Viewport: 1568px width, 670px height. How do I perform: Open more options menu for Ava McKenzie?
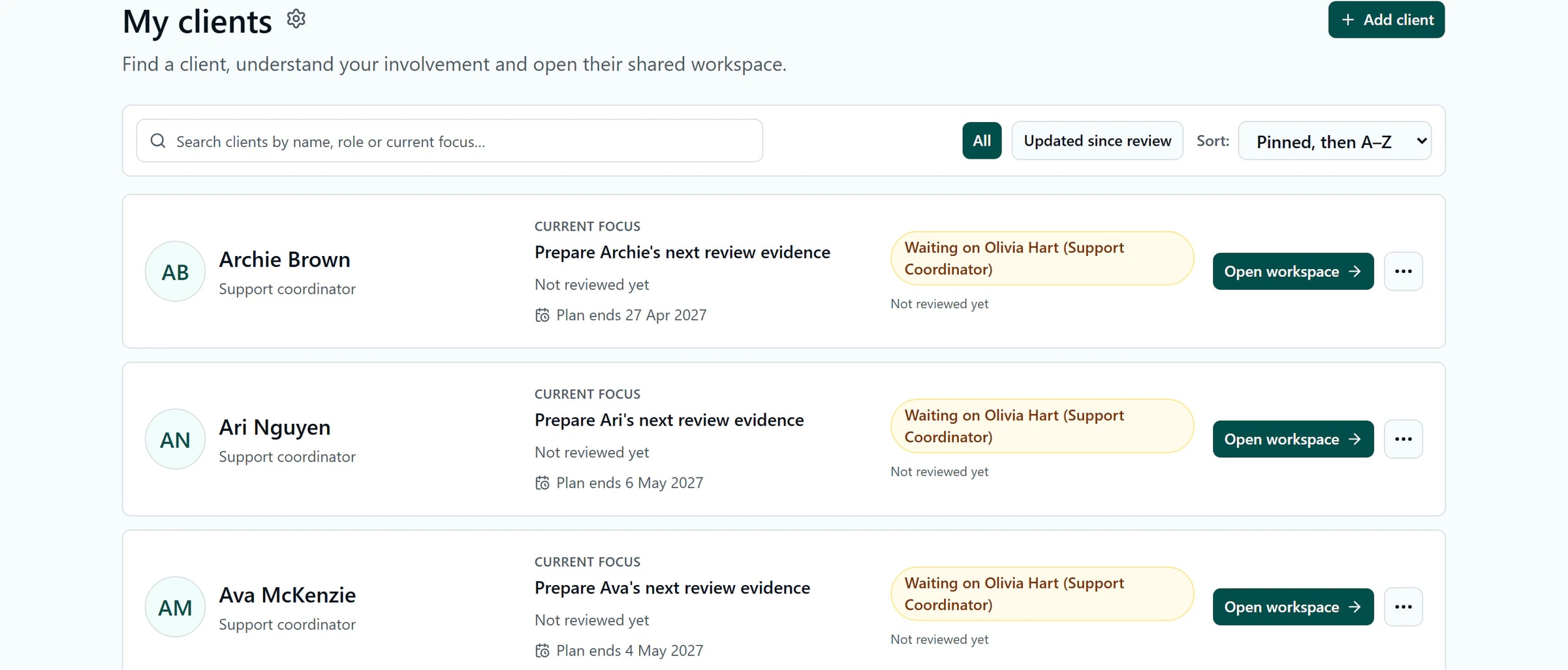click(x=1403, y=607)
